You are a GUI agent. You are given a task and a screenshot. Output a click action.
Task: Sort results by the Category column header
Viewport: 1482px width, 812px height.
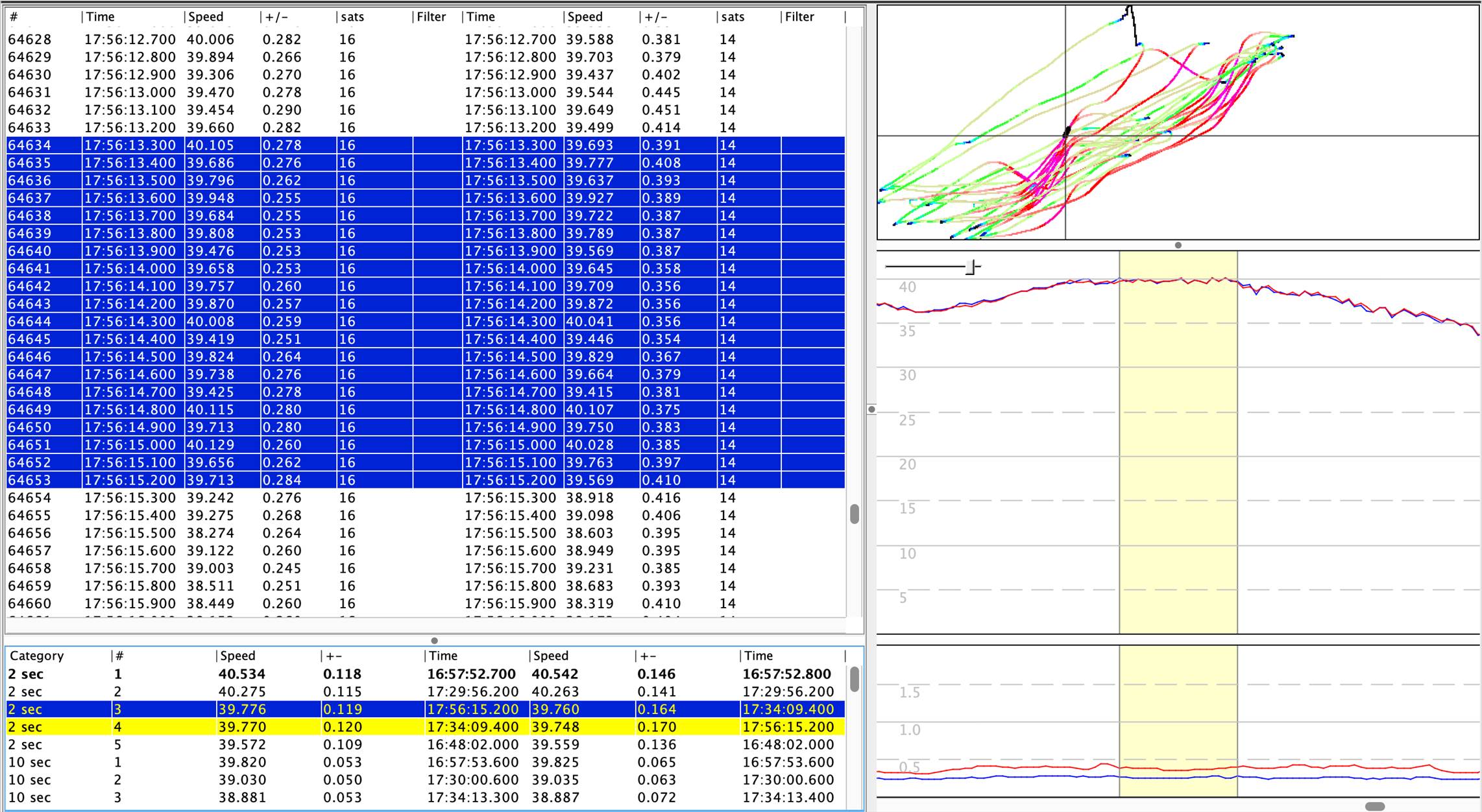[37, 656]
